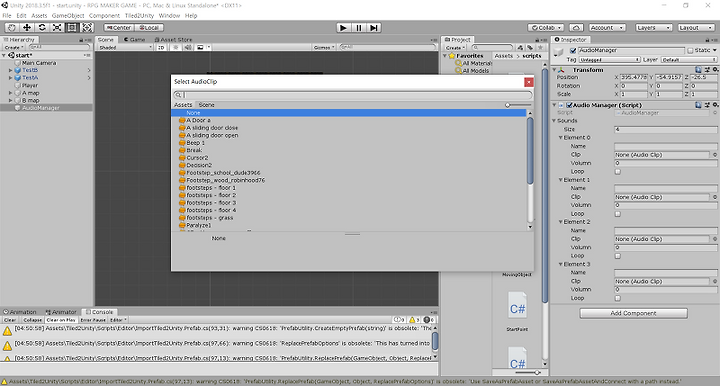Adjust Project panel icon size slider
720x386 pixels.
[527, 373]
